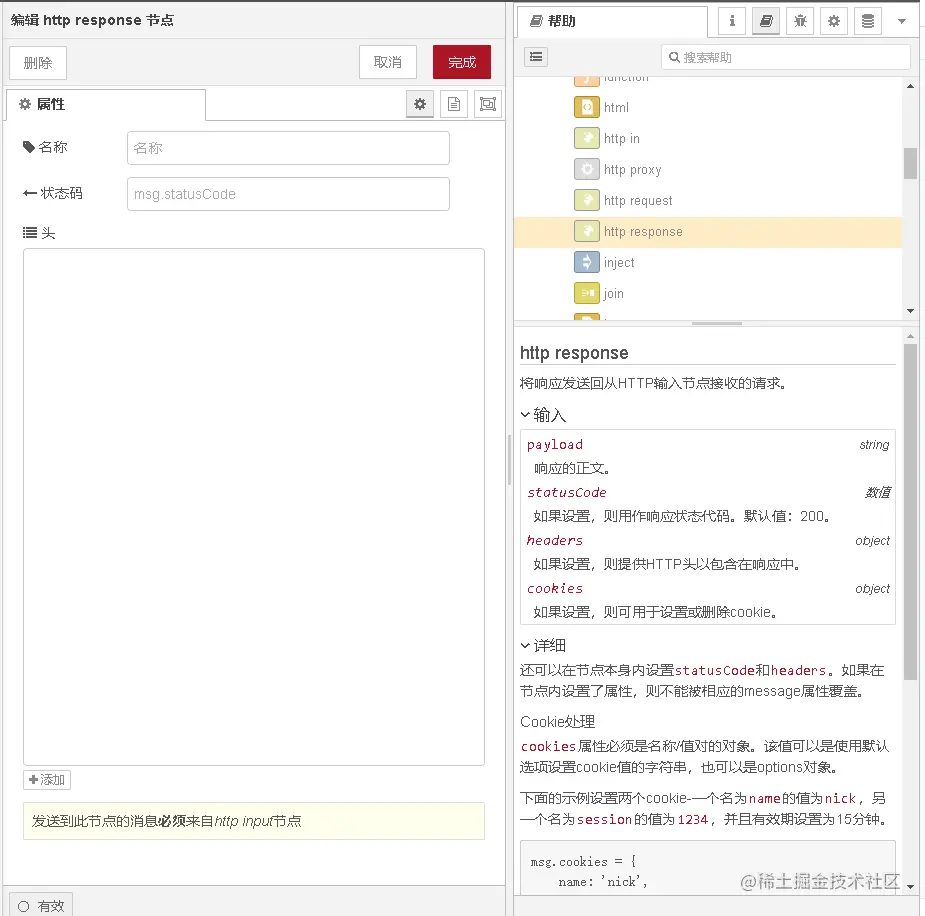Select the help book sidebar icon
Viewport: 925px width, 916px height.
click(766, 21)
